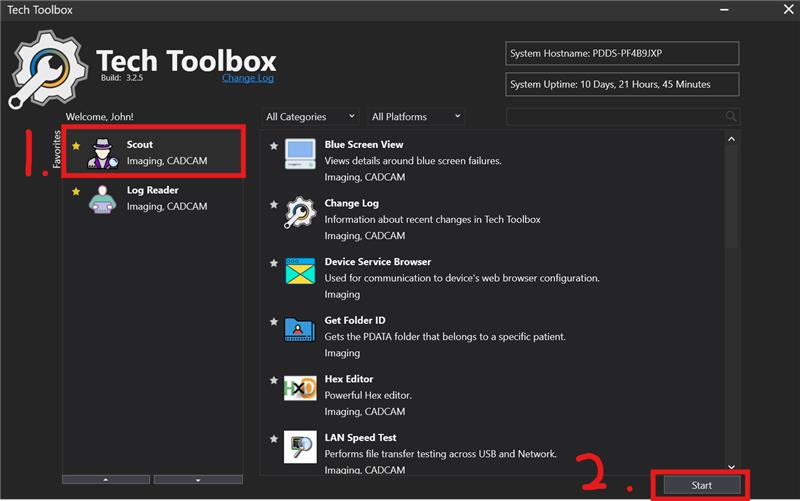The image size is (800, 501).
Task: Open the Device Service Browser icon
Action: [x=300, y=271]
